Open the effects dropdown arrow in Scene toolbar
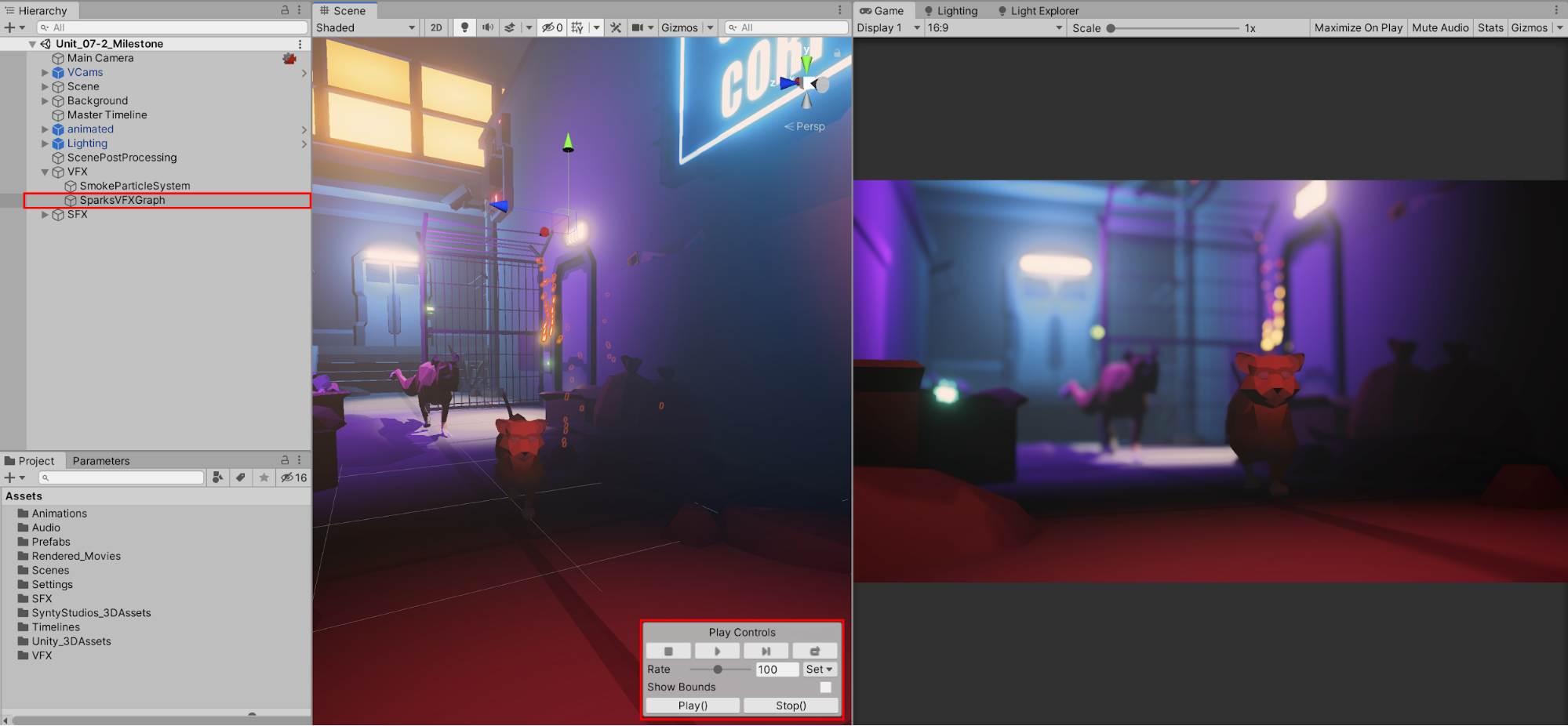The width and height of the screenshot is (1568, 726). point(529,27)
